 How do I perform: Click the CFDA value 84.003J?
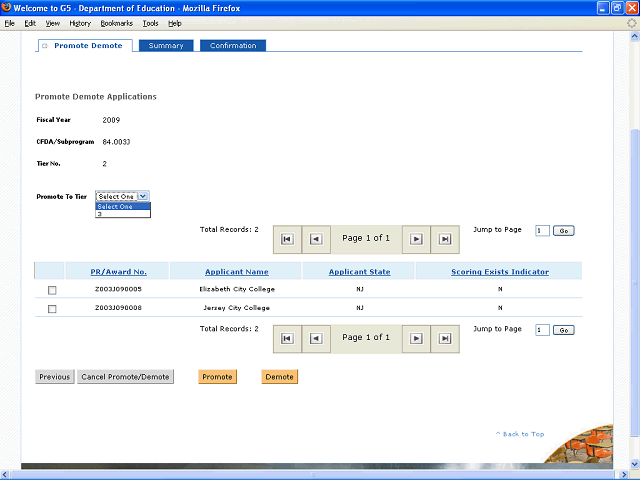(116, 142)
